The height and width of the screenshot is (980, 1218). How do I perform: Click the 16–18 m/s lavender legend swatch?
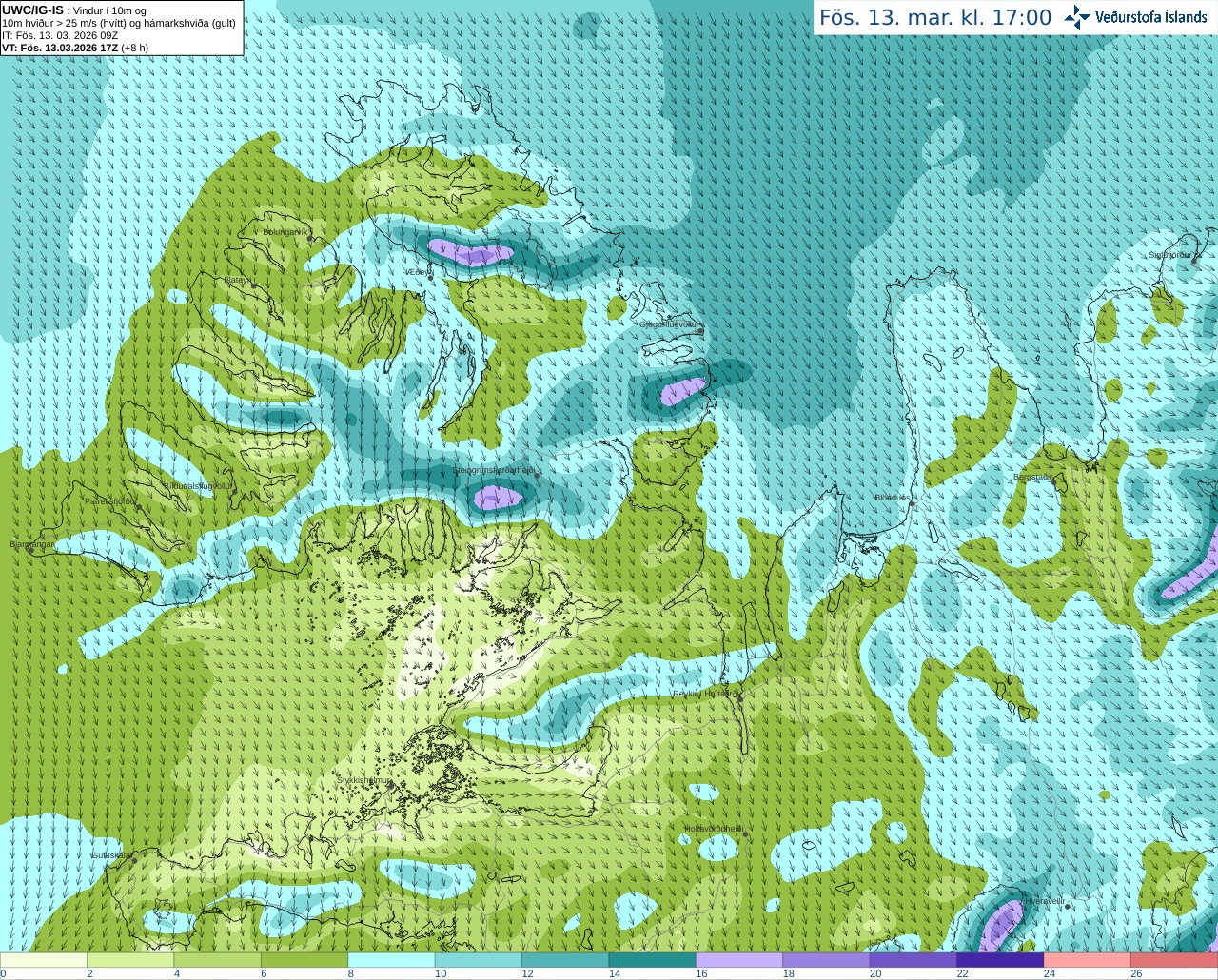coord(739,960)
